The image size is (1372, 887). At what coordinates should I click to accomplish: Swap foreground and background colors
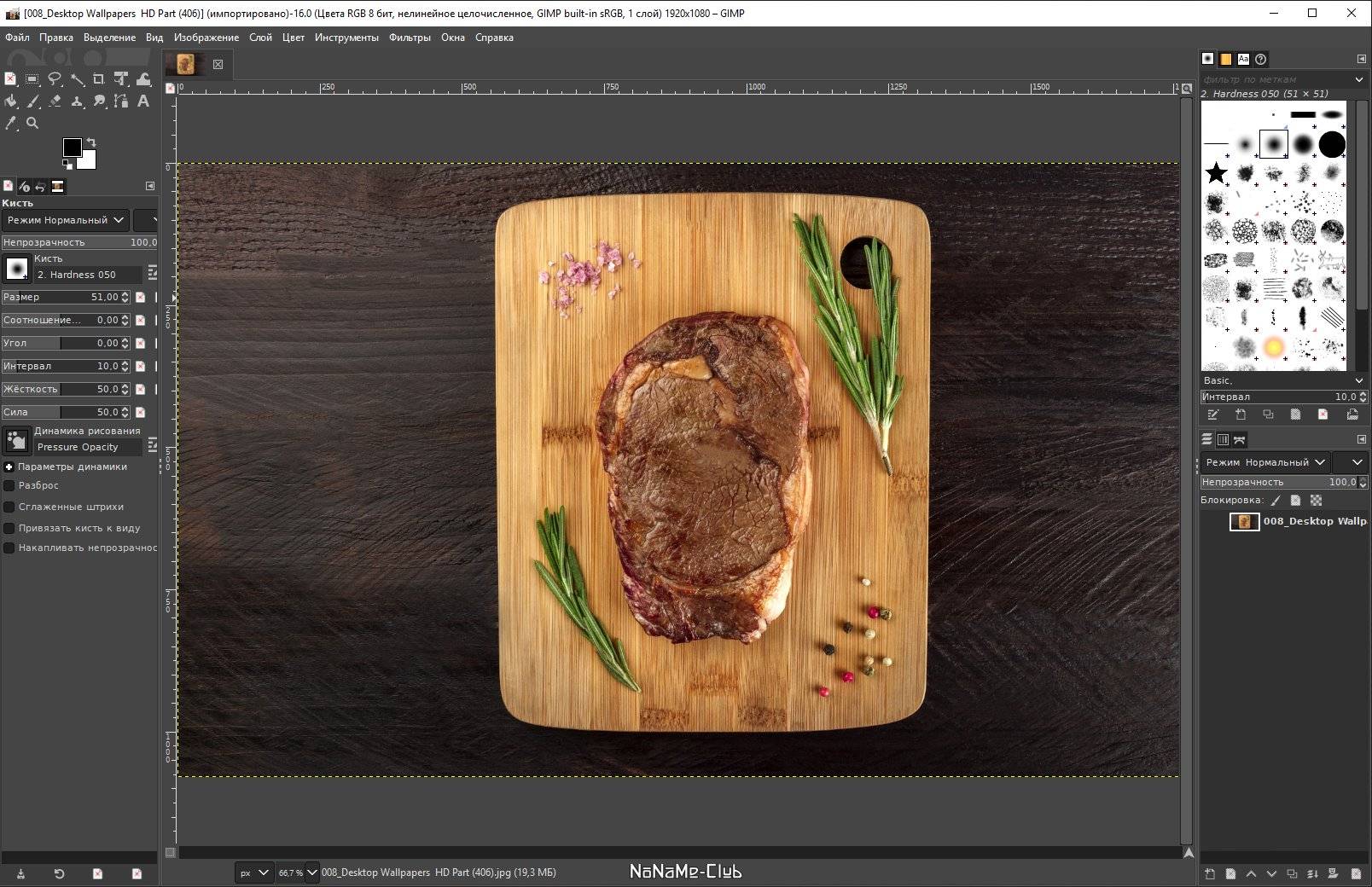click(91, 142)
